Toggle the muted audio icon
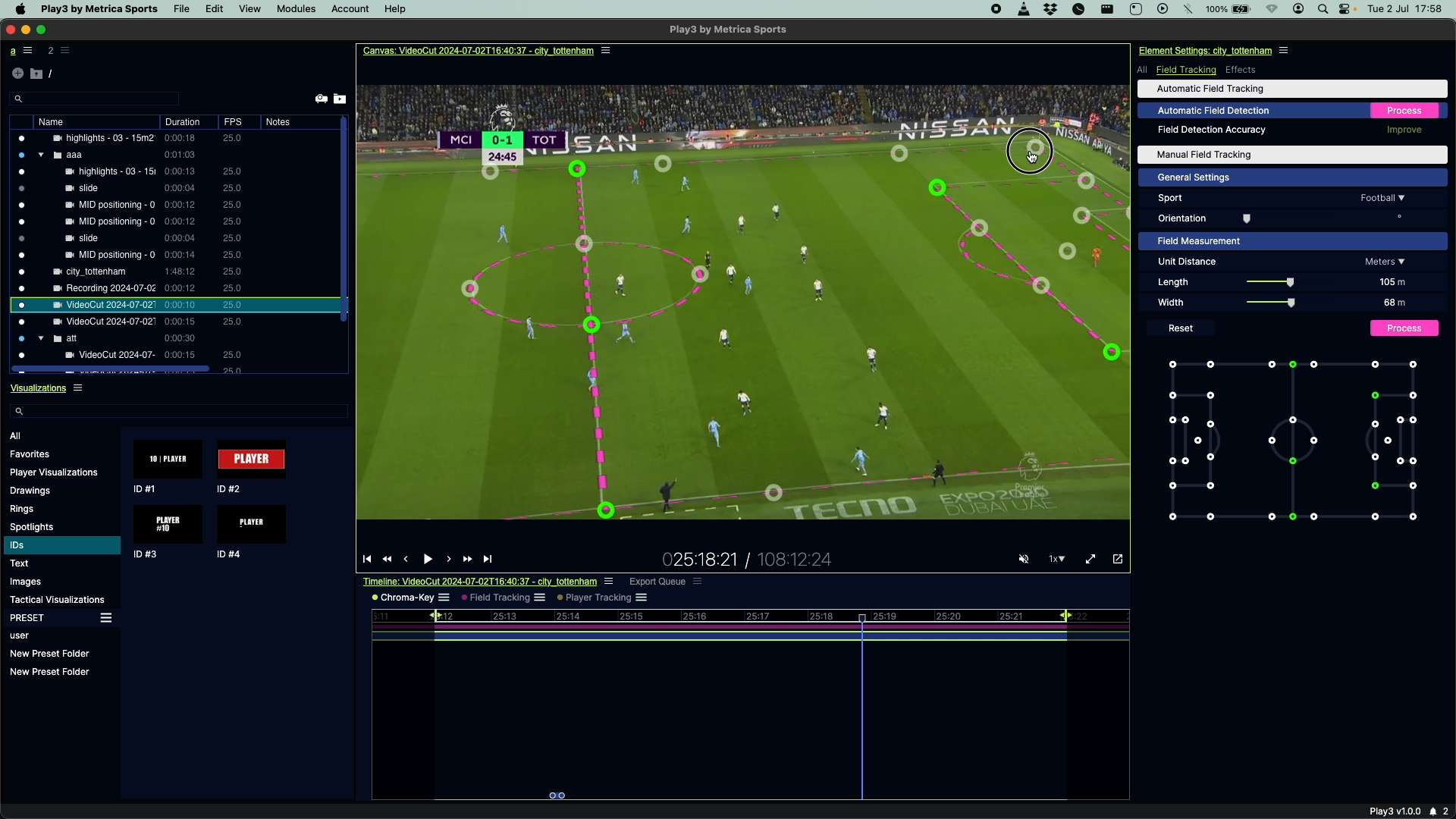 click(x=1024, y=559)
